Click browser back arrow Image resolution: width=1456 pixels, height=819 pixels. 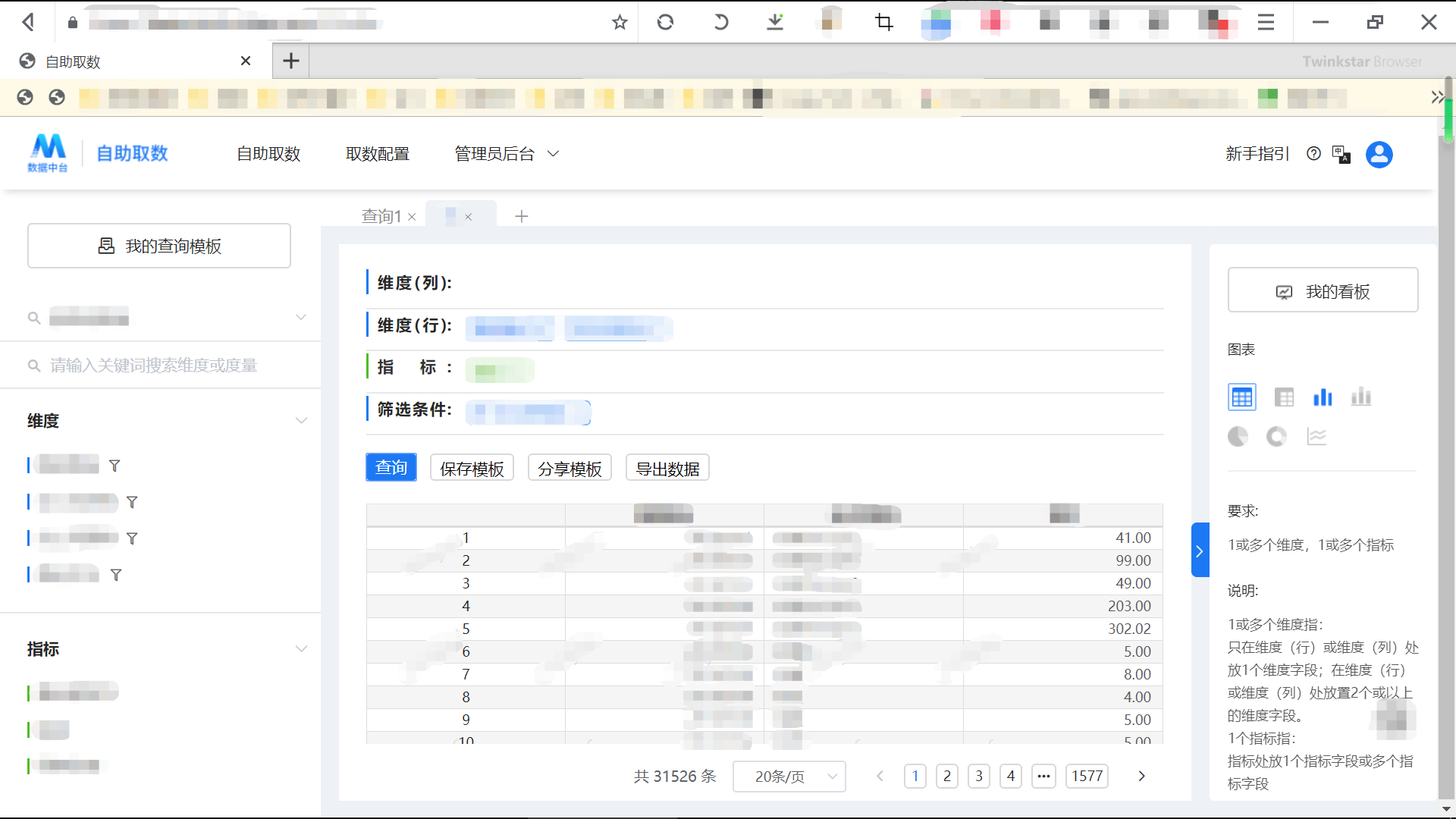[29, 23]
